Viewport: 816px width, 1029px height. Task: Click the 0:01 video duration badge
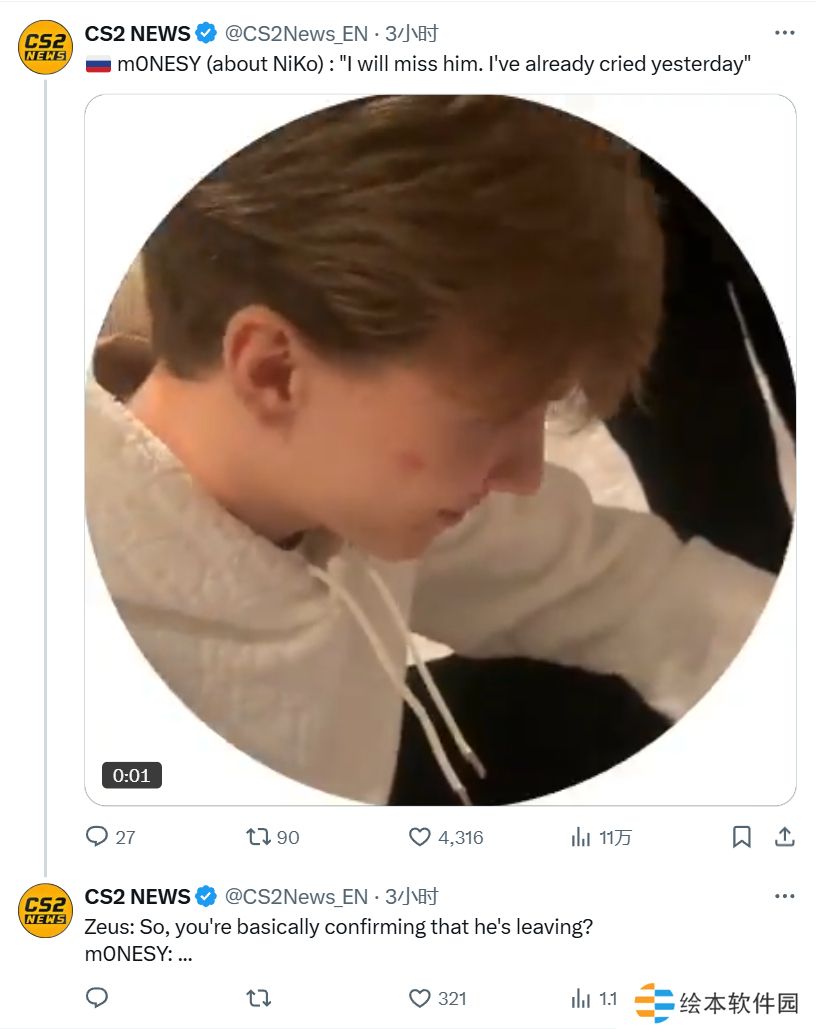(131, 775)
